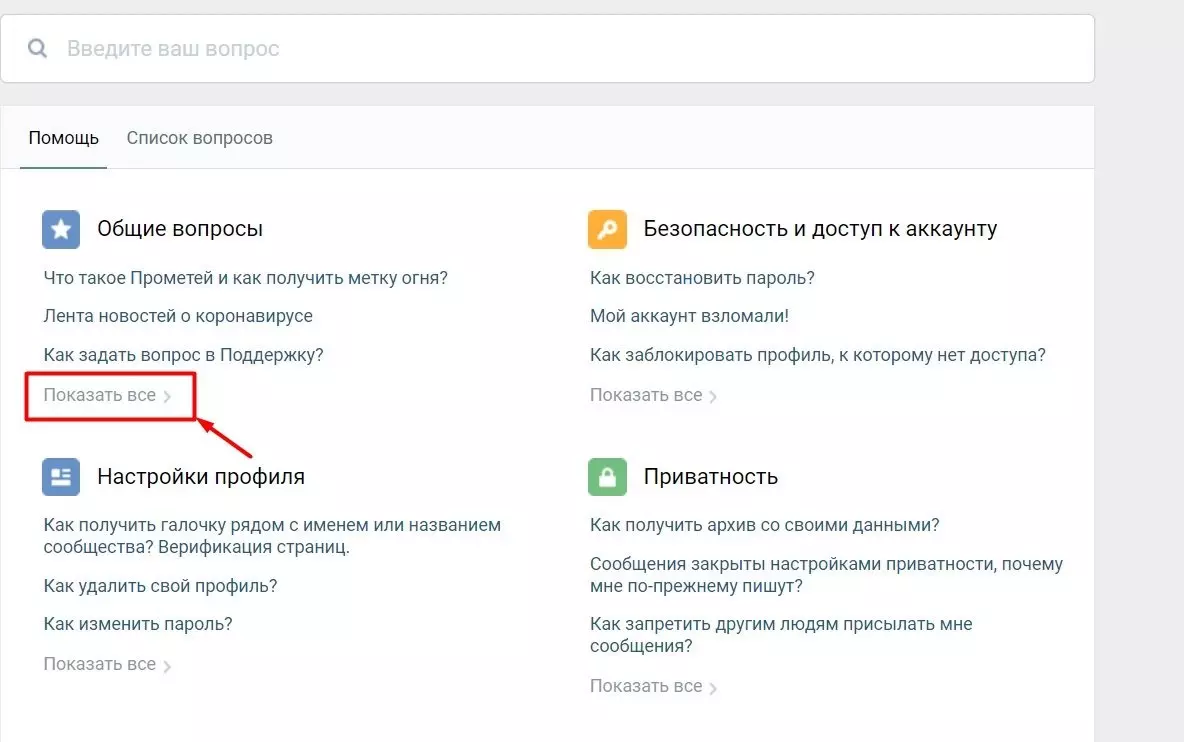Switch to the Помощь tab
This screenshot has width=1184, height=742.
pyautogui.click(x=63, y=138)
